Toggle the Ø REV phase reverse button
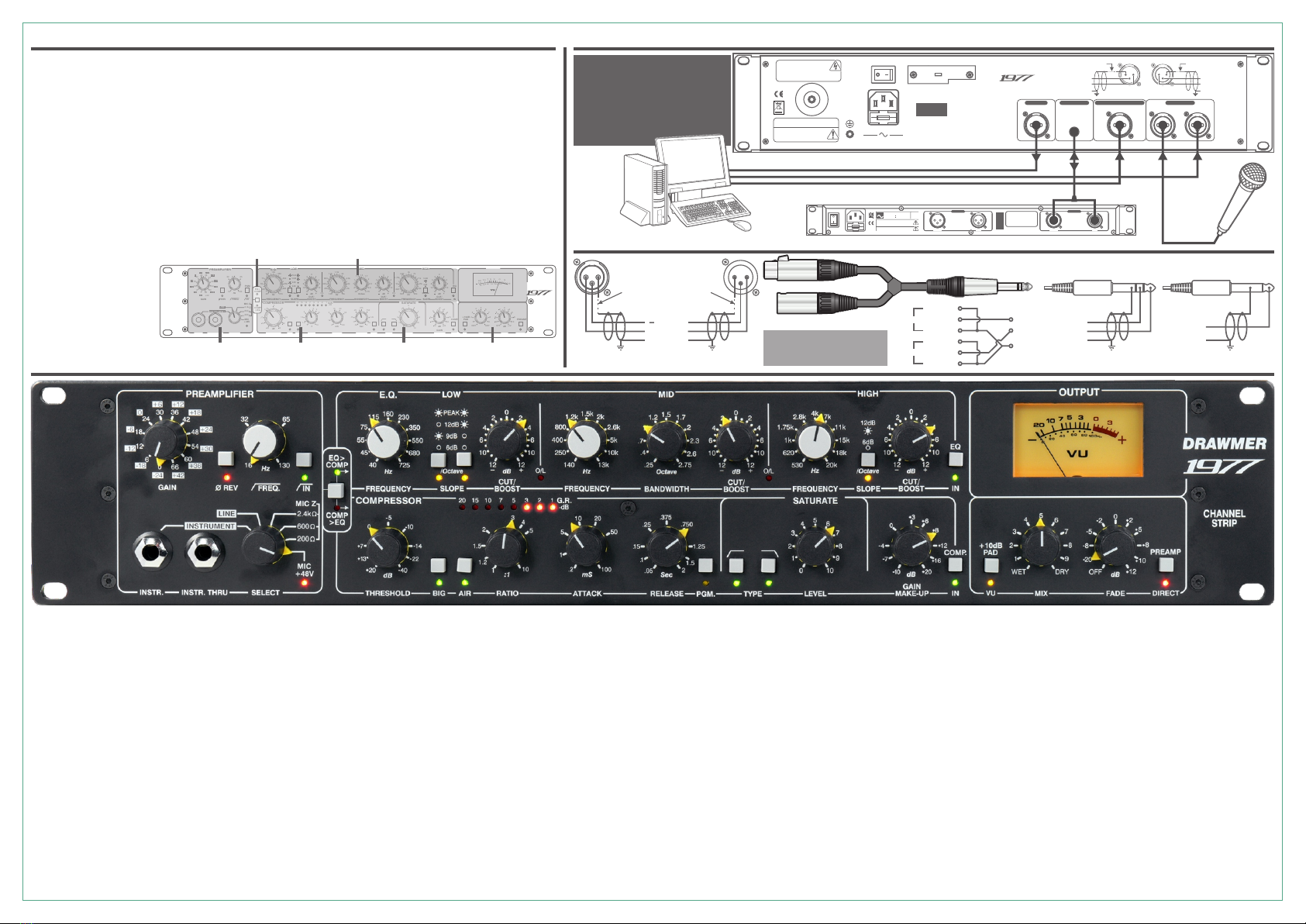Viewport: 1306px width, 924px height. pos(226,458)
